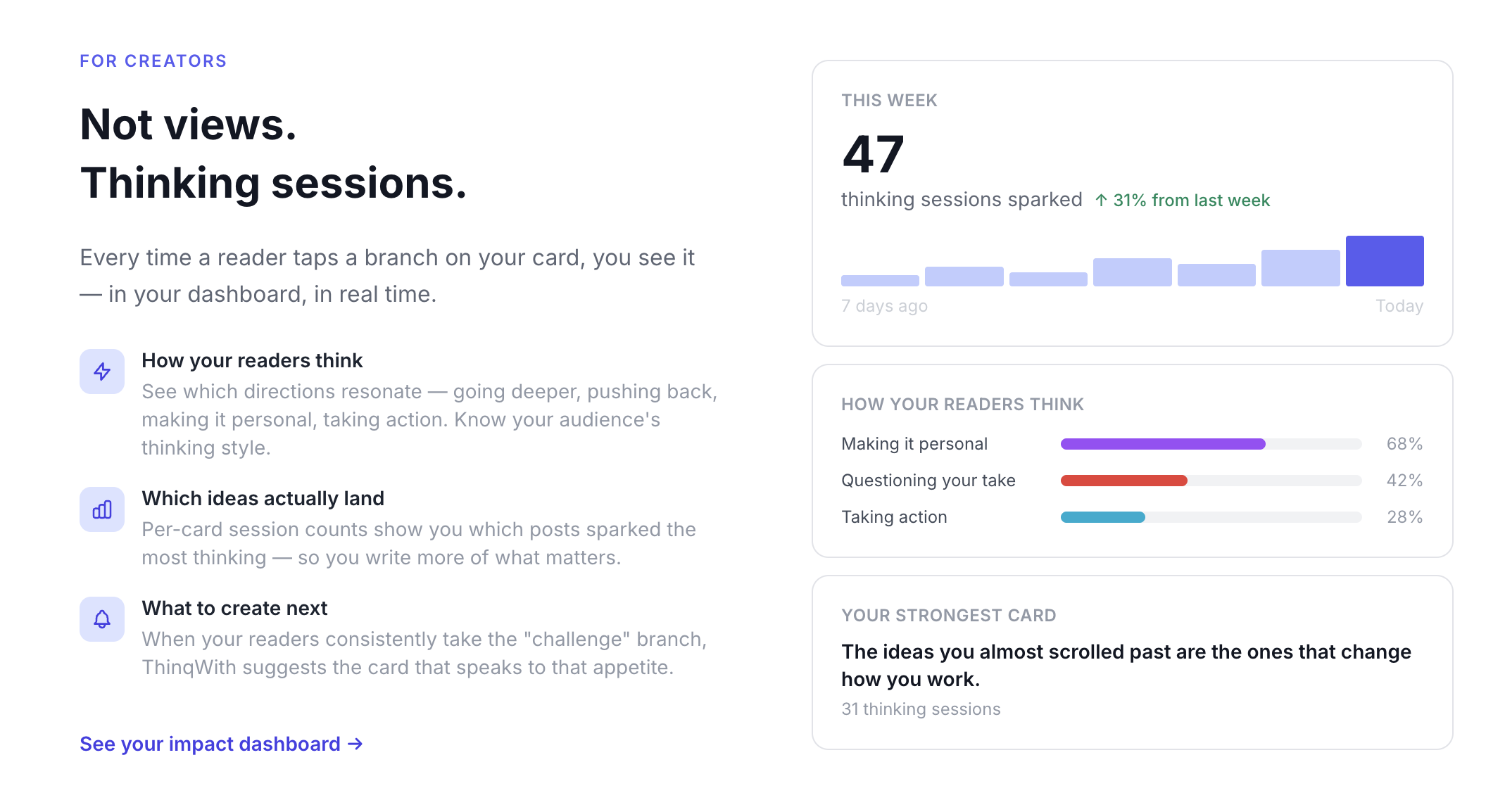Click the strongest card title about scrolled-past ideas

tap(1126, 665)
